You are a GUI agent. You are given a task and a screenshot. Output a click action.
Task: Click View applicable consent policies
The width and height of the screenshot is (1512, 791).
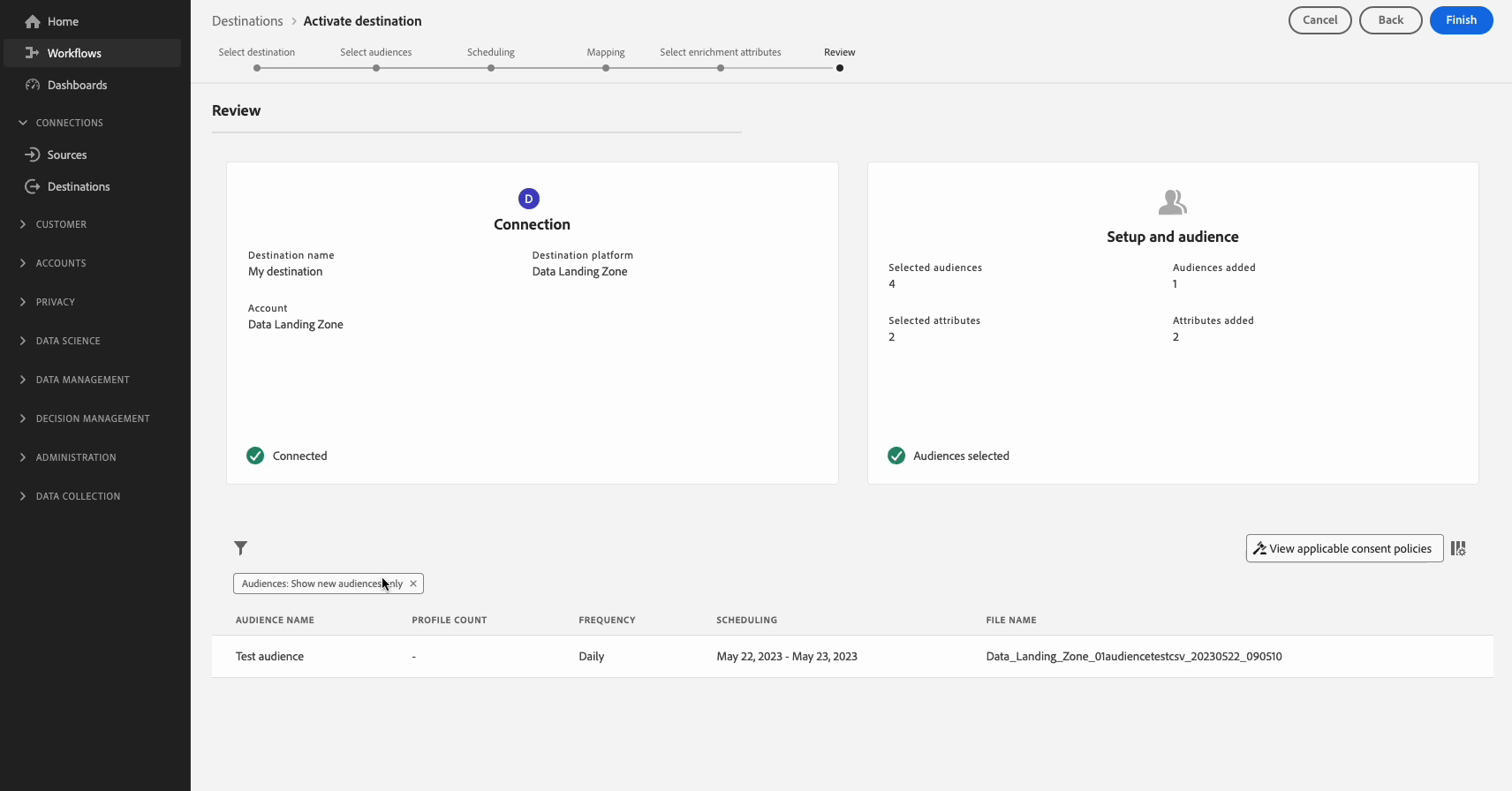click(x=1344, y=548)
